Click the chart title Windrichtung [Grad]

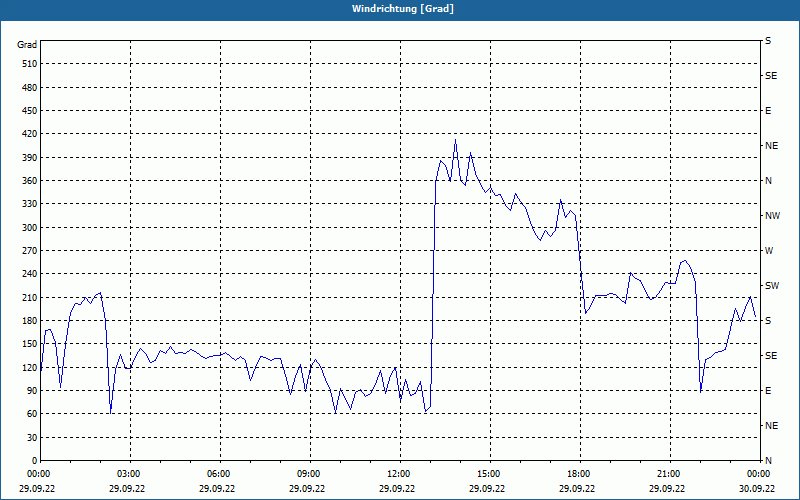[x=403, y=9]
